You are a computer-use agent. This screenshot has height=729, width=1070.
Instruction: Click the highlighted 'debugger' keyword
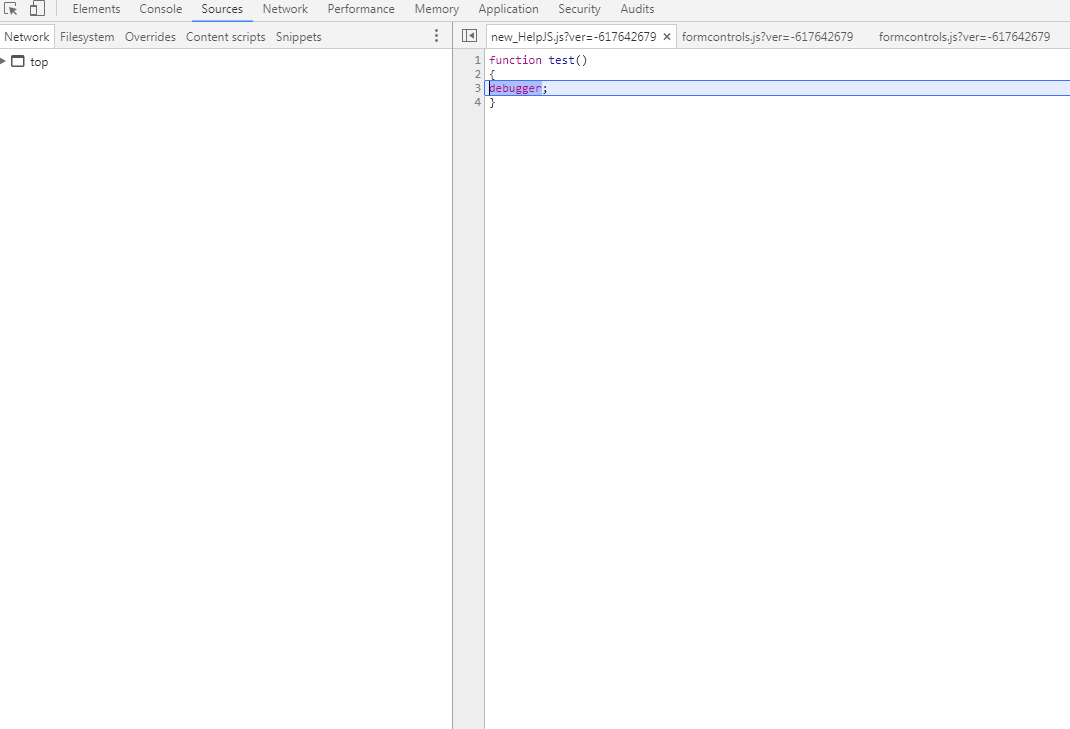coord(515,88)
